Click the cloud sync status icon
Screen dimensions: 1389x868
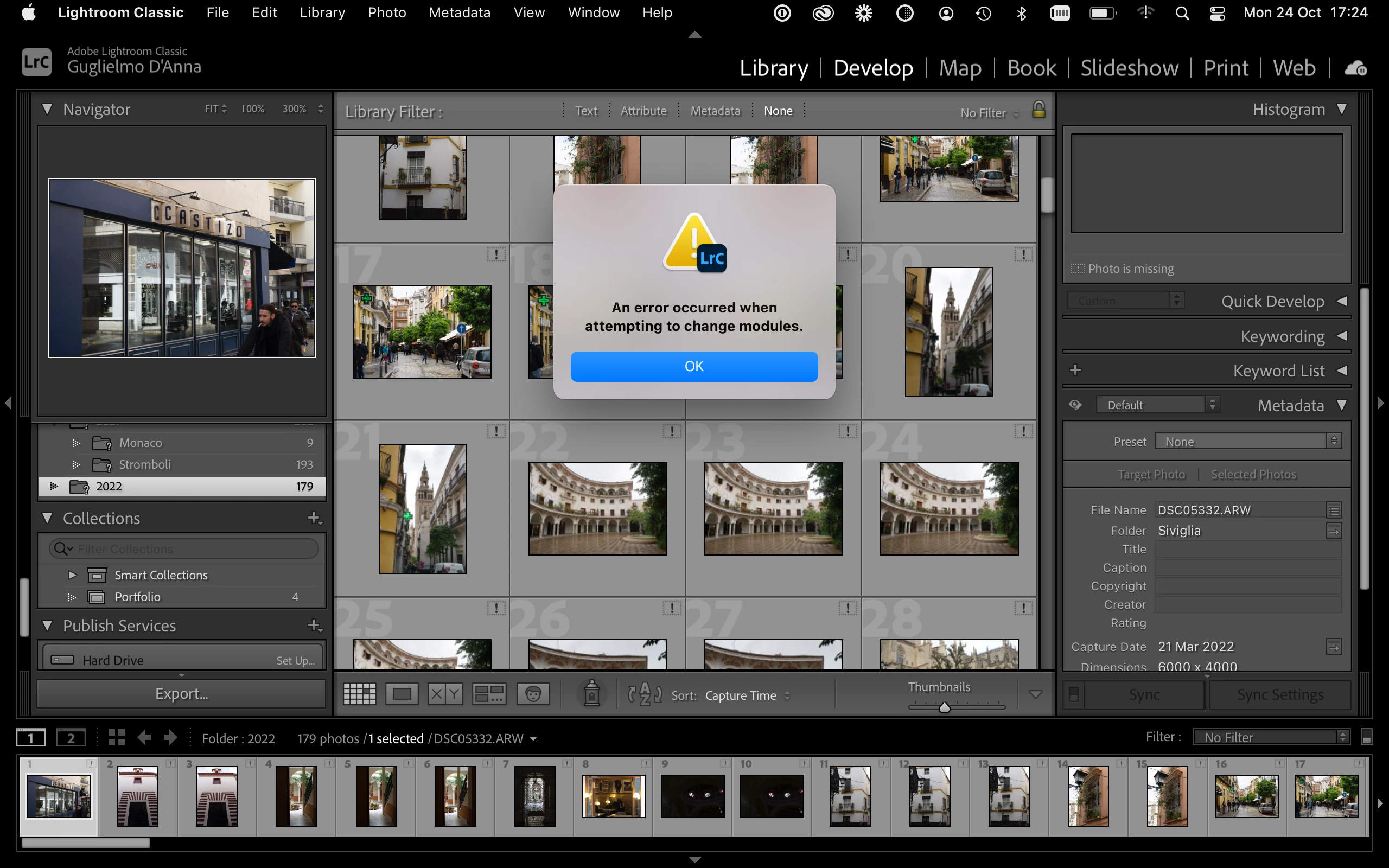click(x=1356, y=68)
